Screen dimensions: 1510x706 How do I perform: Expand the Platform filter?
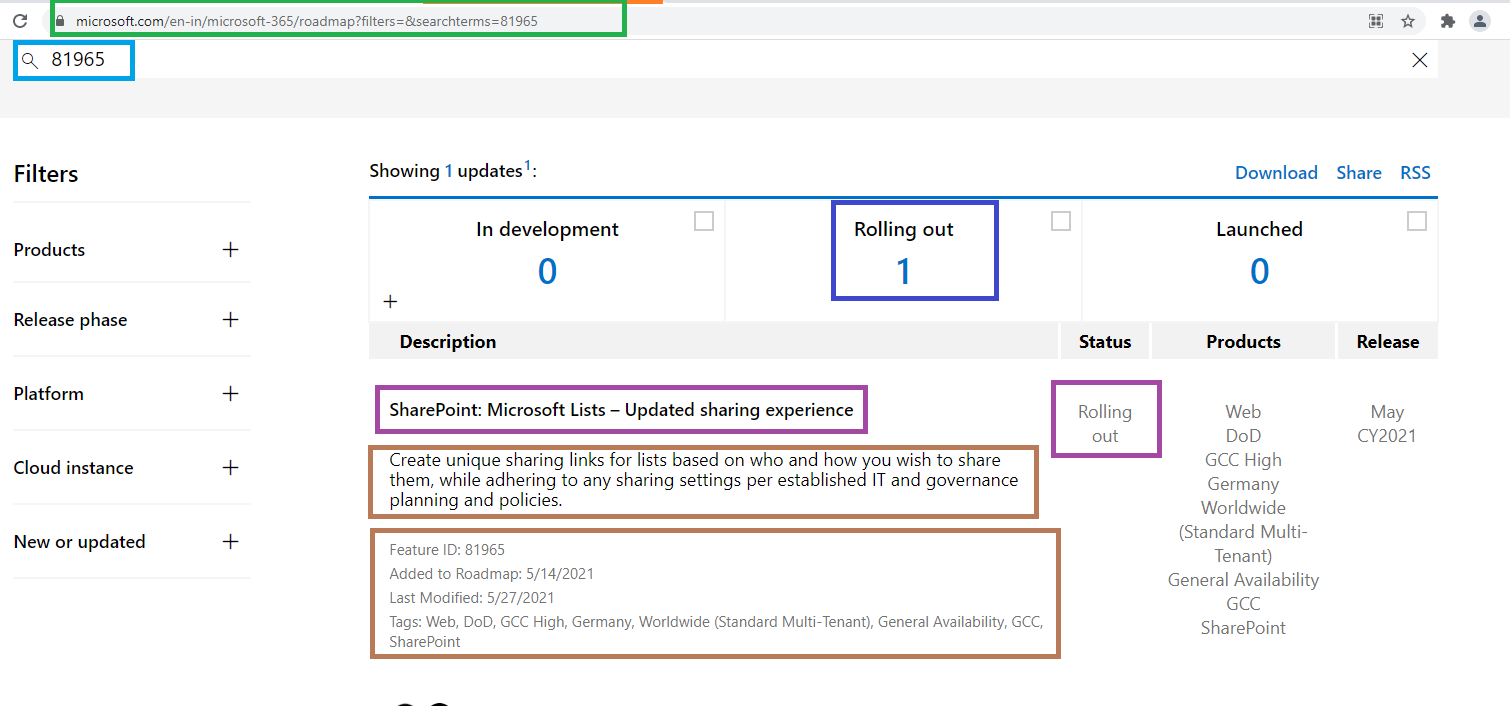[230, 393]
